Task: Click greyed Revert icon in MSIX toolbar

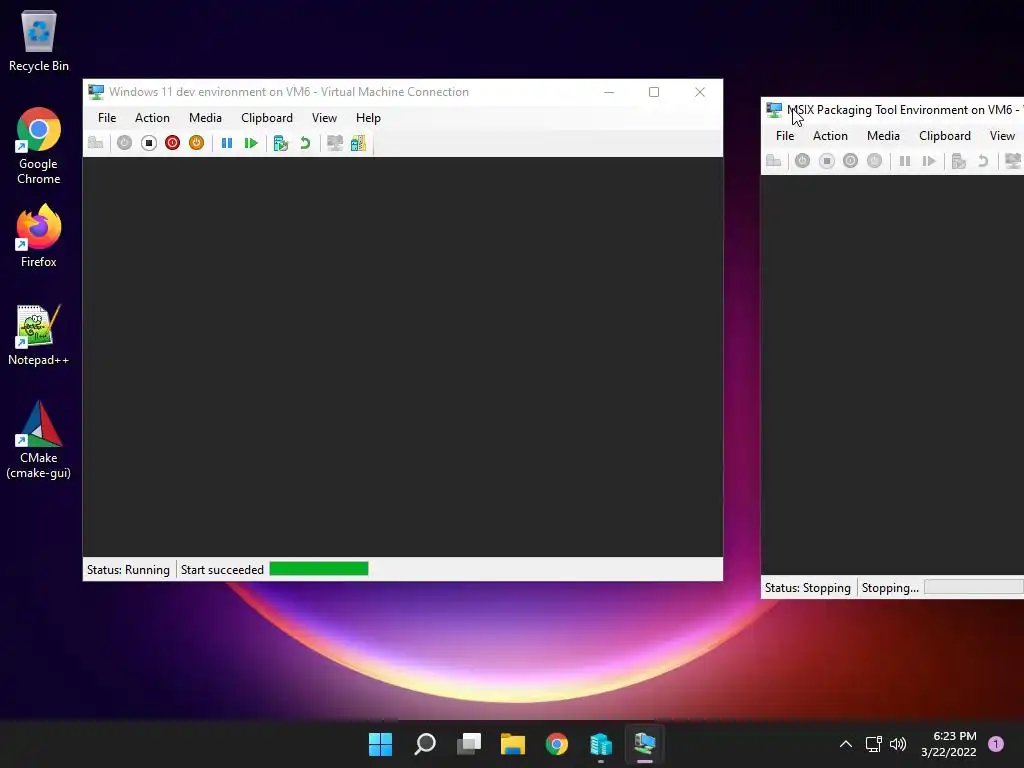Action: tap(983, 161)
